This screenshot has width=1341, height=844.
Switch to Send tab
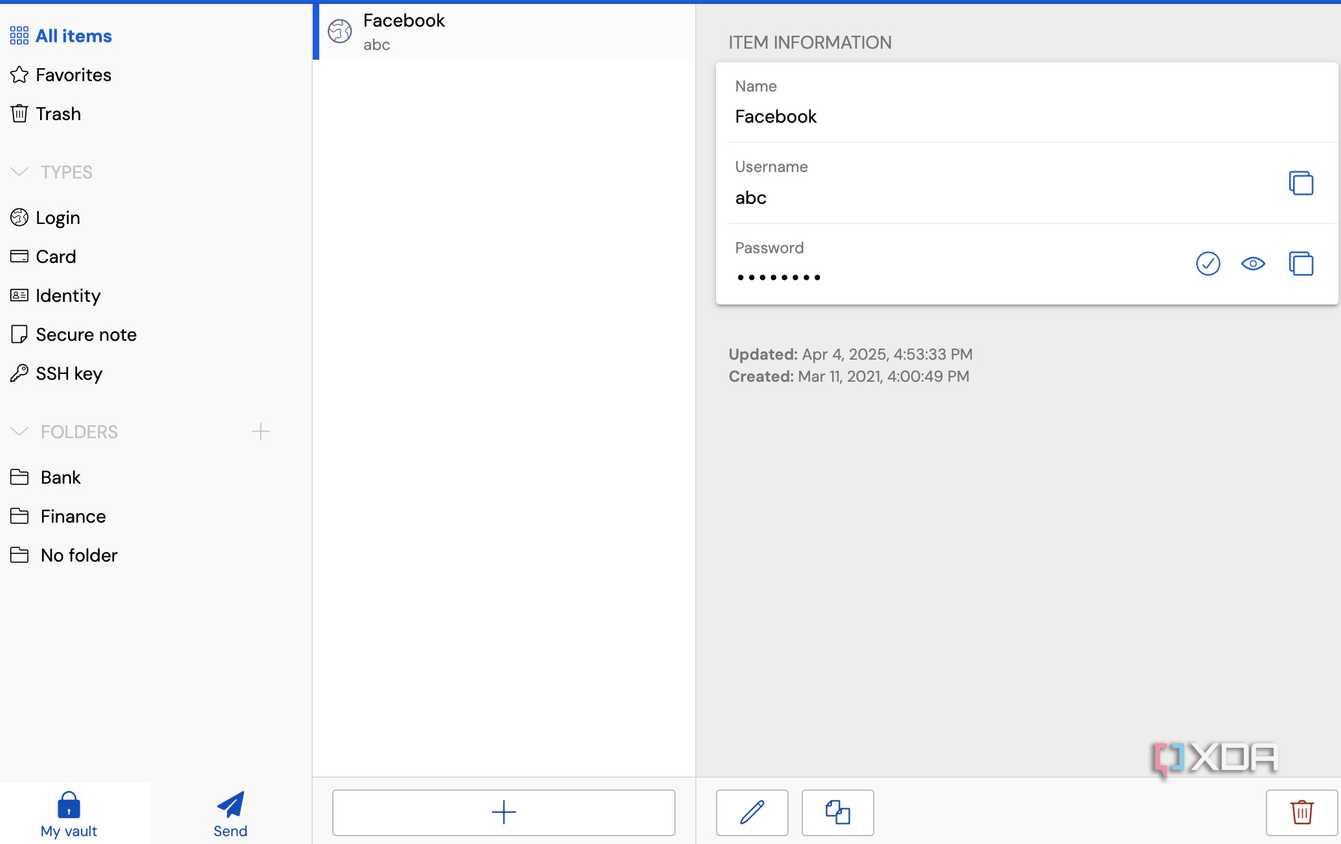point(230,814)
